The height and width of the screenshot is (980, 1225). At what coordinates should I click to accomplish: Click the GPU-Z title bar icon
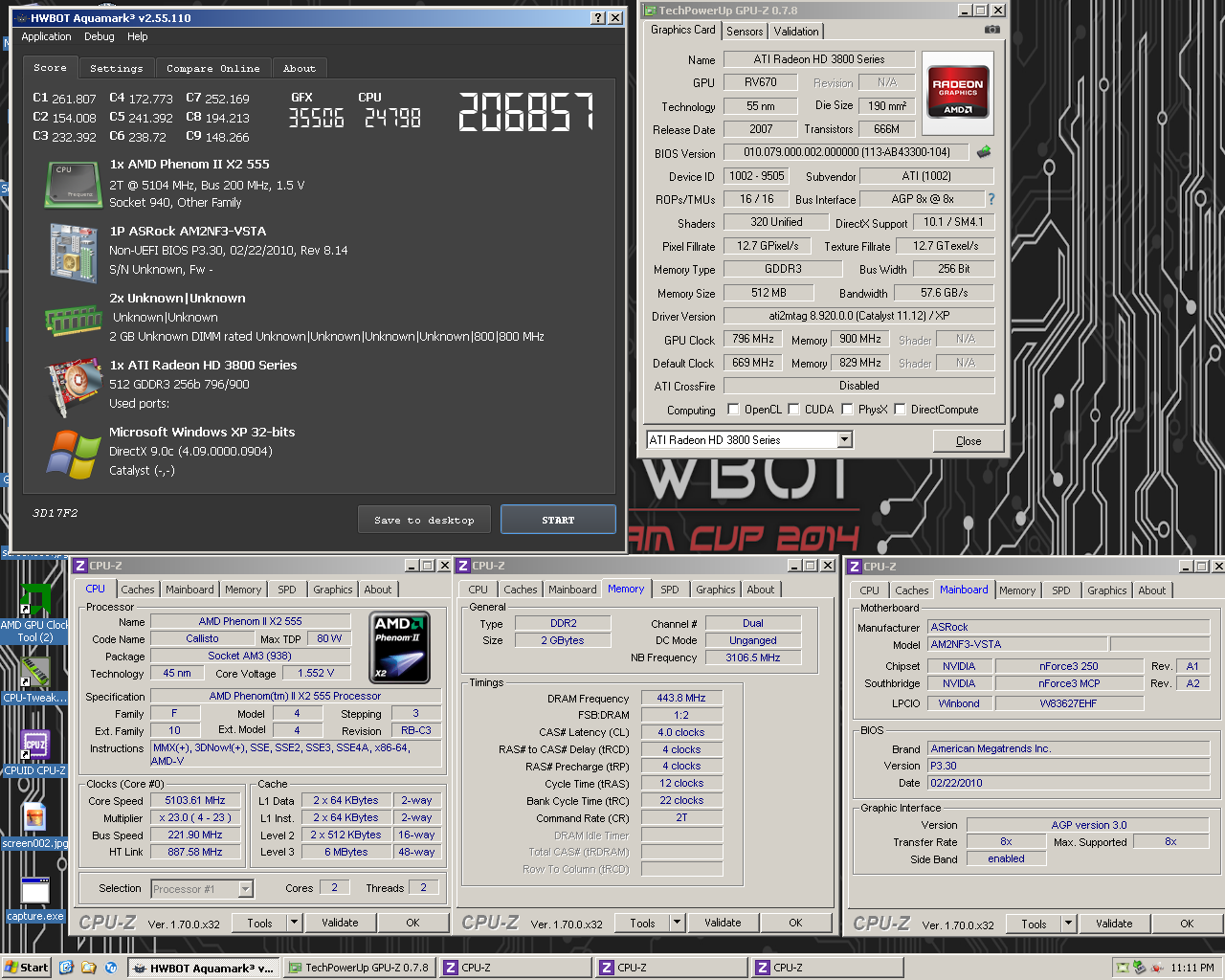pos(649,11)
